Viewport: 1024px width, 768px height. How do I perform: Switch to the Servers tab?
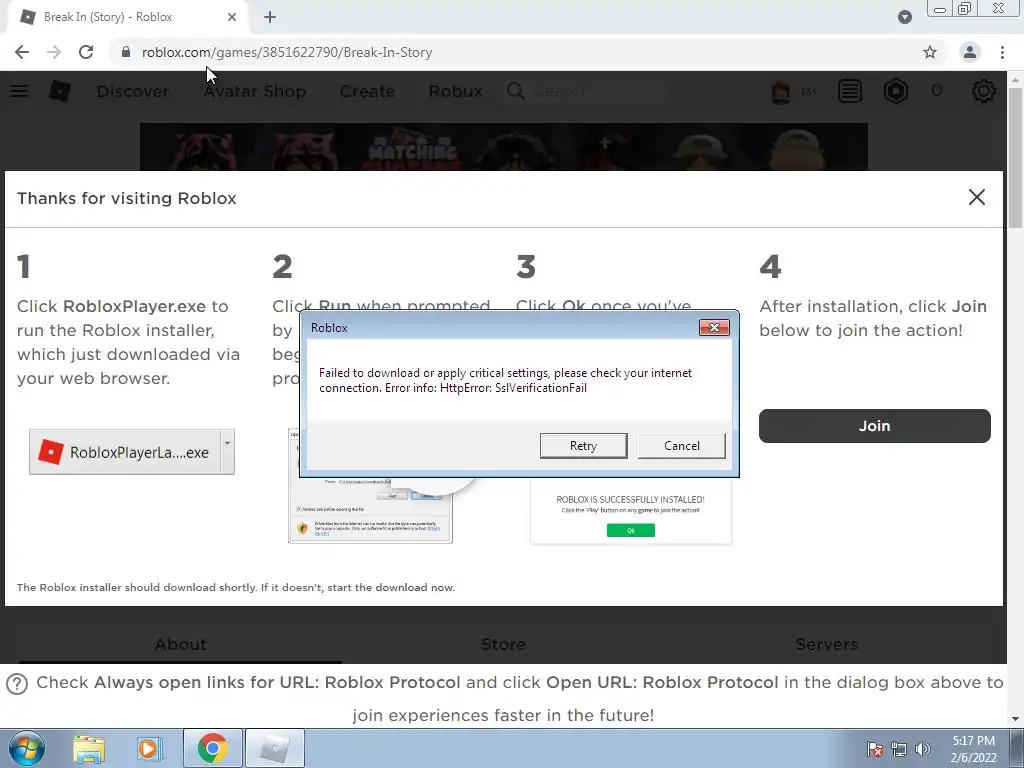[x=827, y=645]
